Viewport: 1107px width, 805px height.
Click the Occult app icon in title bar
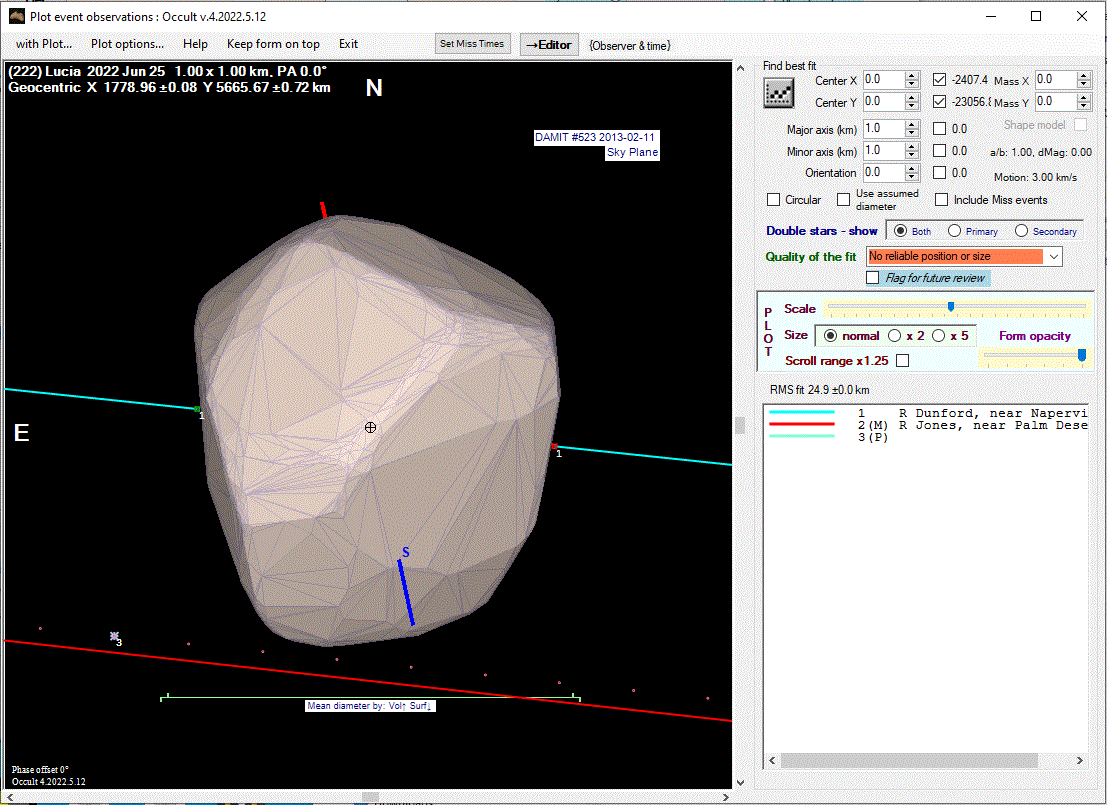point(16,16)
